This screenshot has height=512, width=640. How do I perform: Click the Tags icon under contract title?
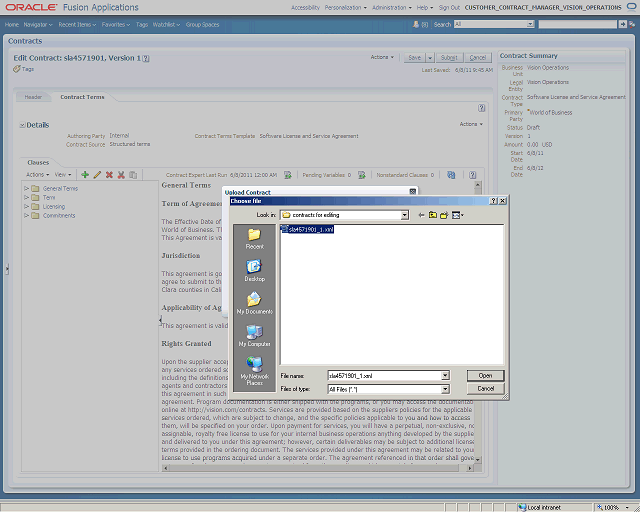[16, 69]
